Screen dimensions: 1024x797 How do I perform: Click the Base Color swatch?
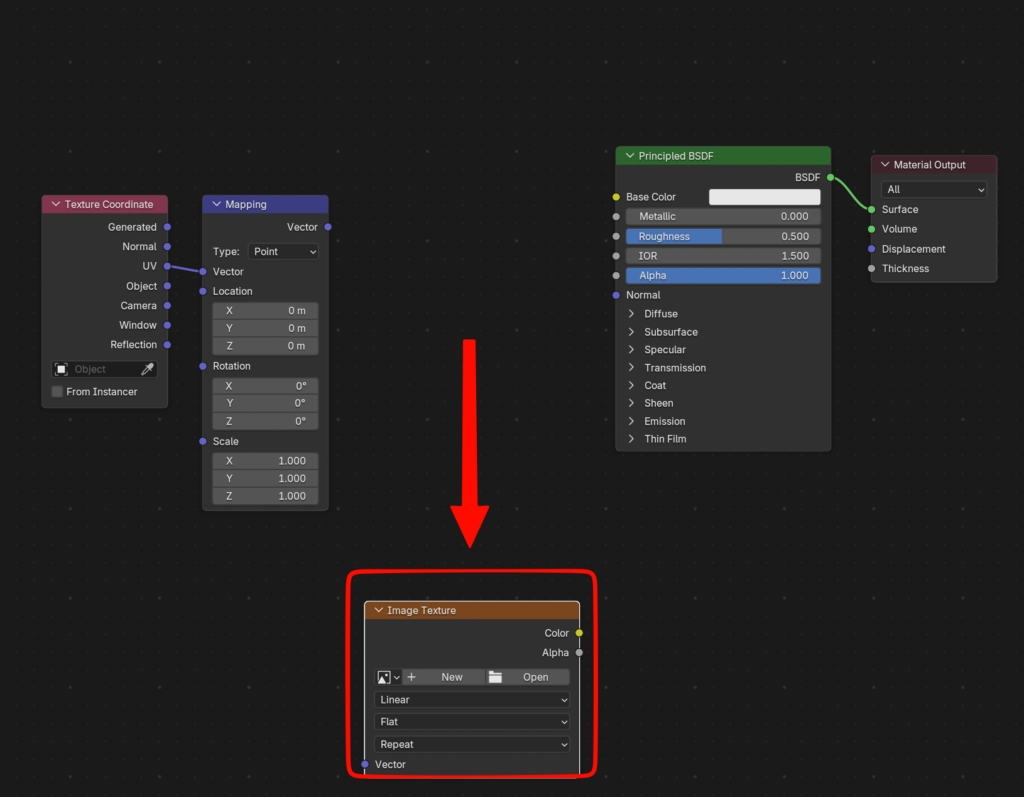(764, 197)
